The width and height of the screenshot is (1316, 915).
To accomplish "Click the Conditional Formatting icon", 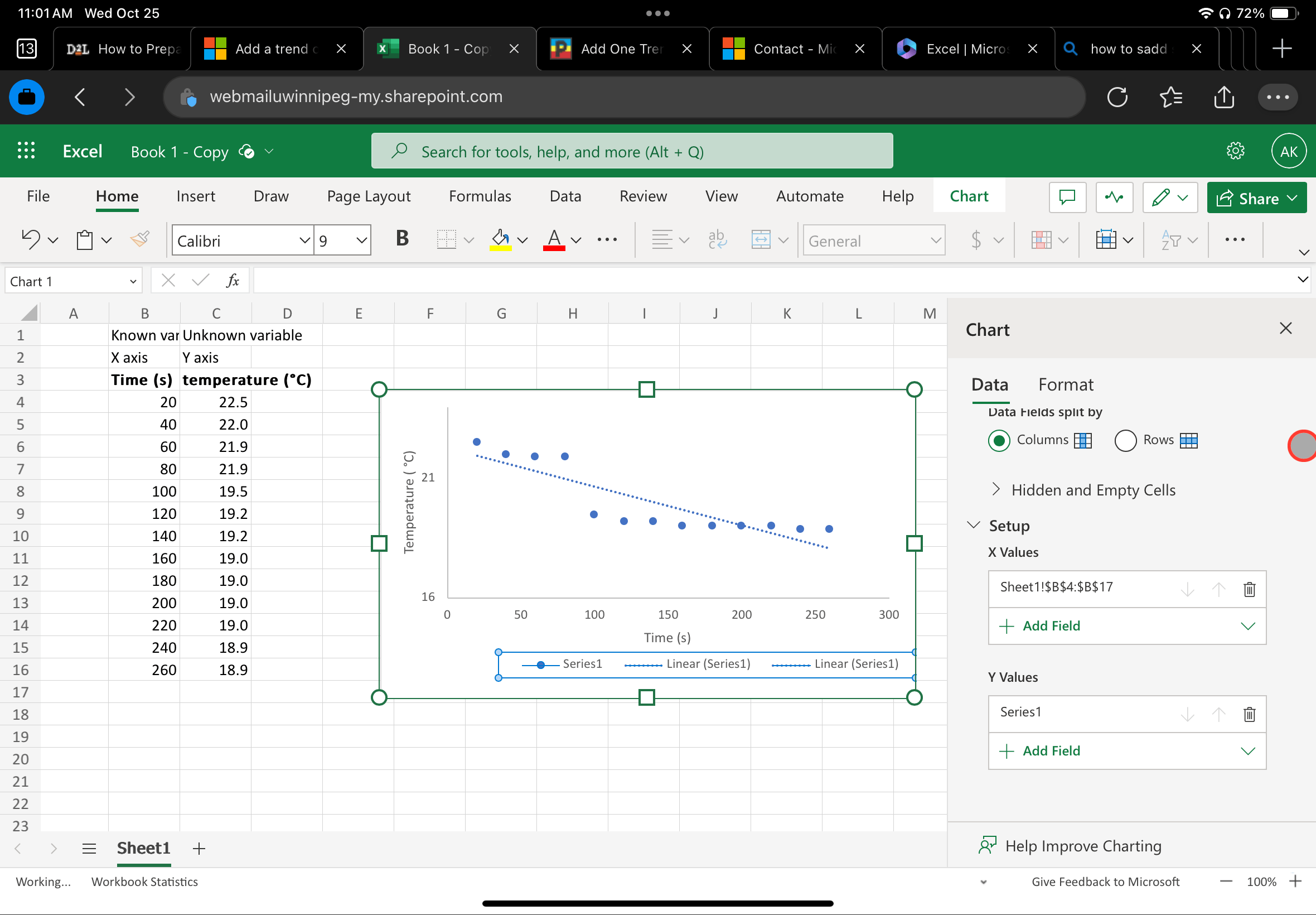I will (x=1041, y=240).
